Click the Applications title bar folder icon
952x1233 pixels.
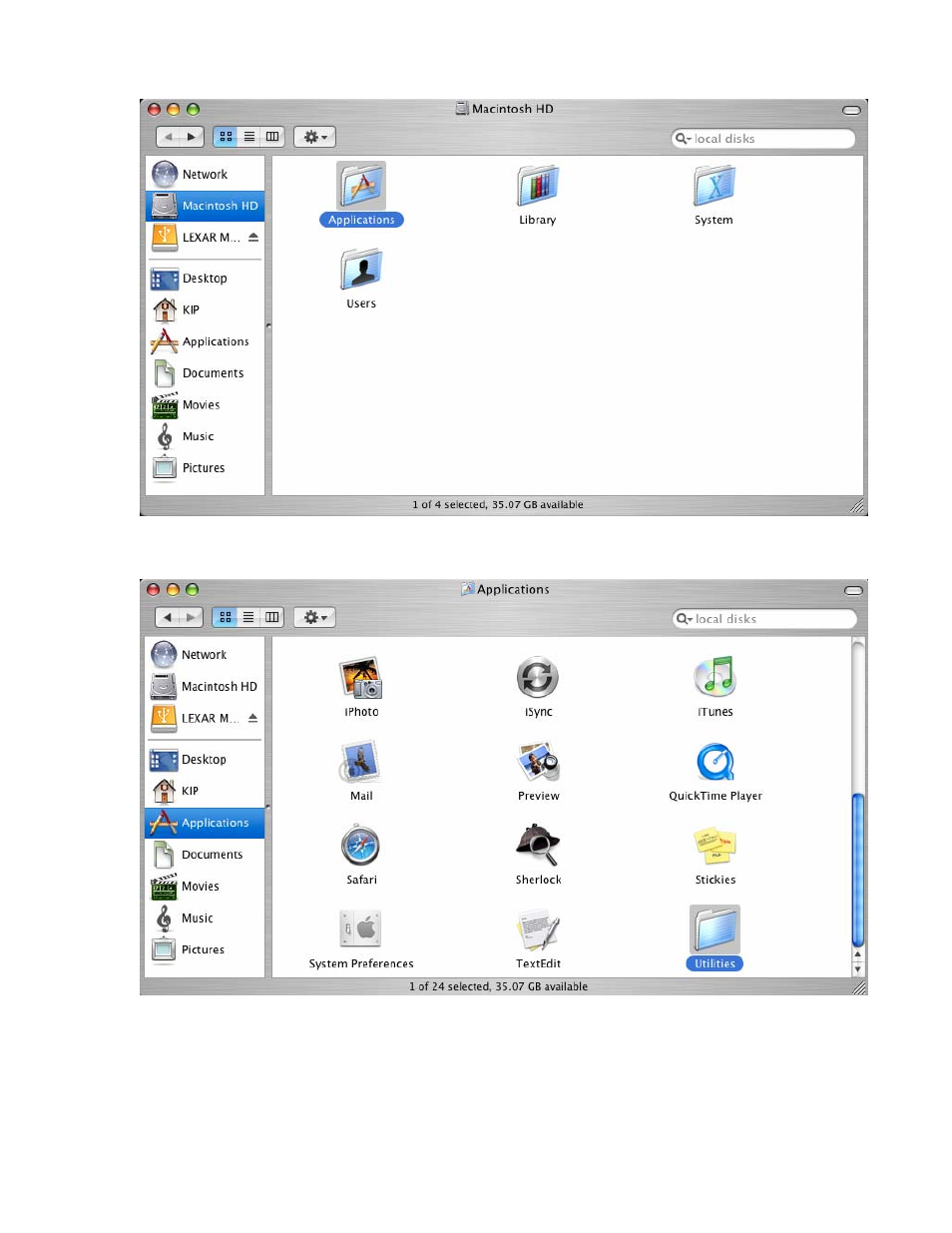tap(467, 589)
